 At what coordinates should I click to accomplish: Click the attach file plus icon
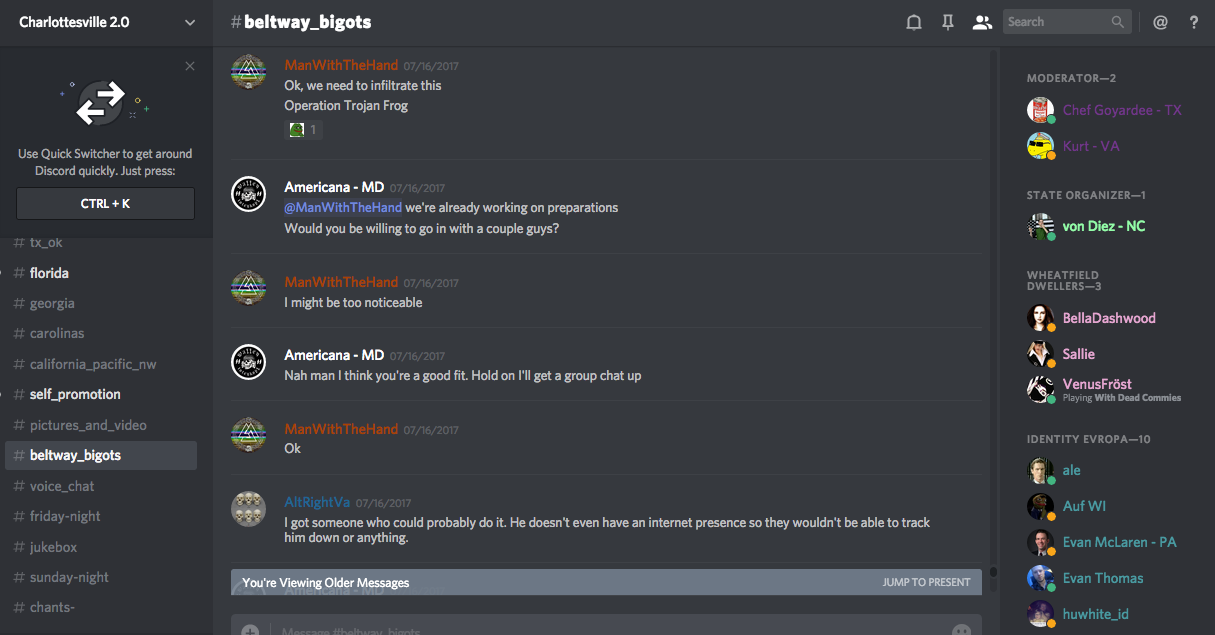click(250, 630)
